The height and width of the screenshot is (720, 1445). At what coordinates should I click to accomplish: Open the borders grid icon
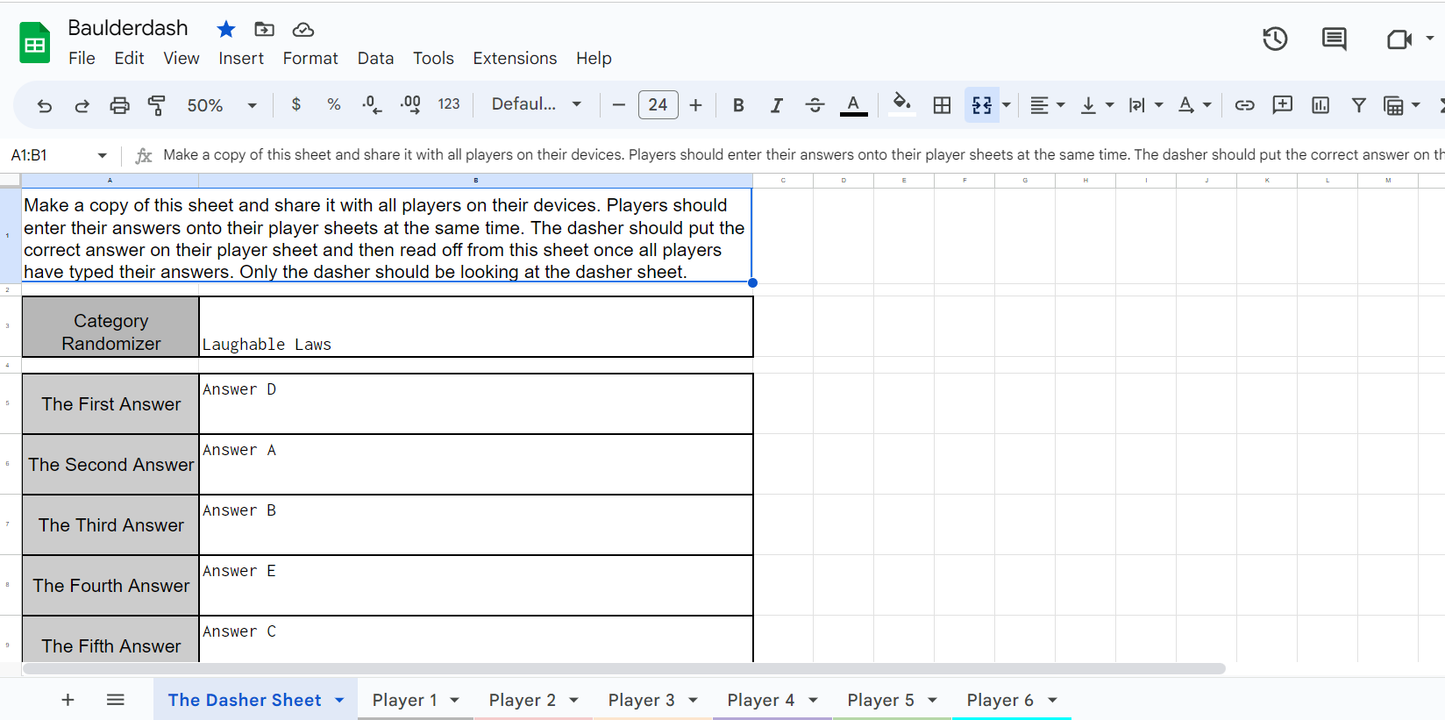coord(941,105)
